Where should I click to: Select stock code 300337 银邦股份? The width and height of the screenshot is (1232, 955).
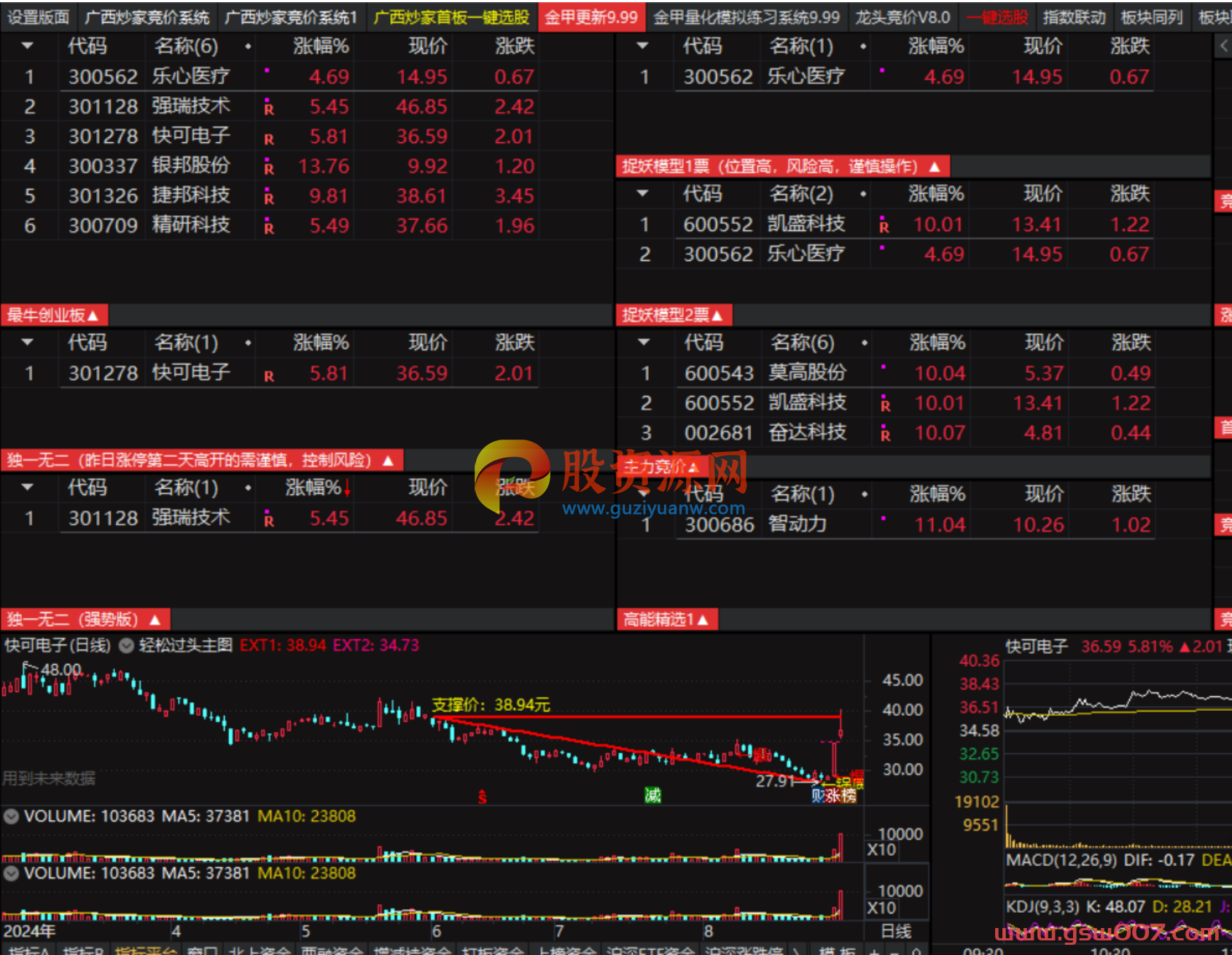coord(103,166)
